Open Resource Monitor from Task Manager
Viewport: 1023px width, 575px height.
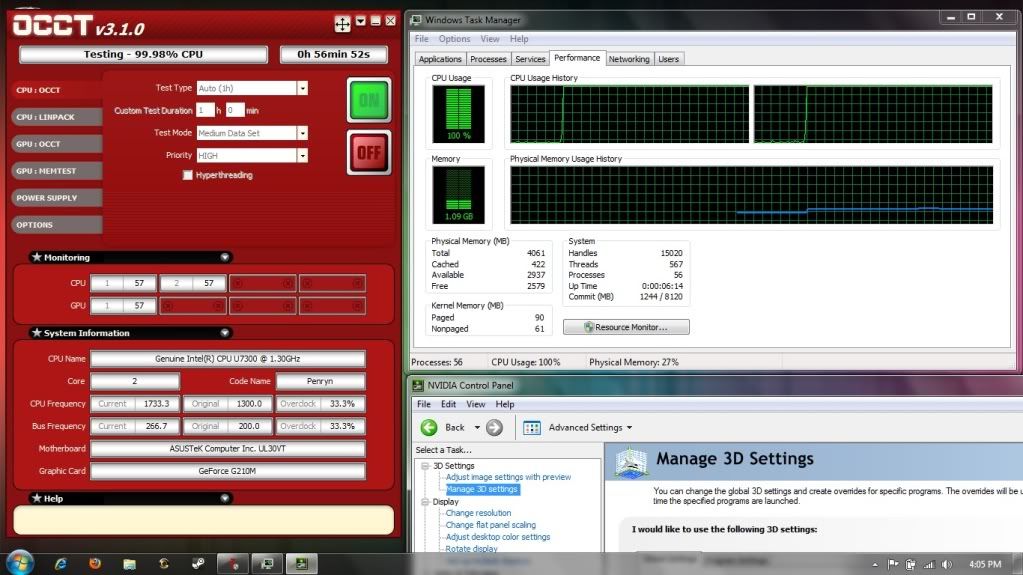626,327
